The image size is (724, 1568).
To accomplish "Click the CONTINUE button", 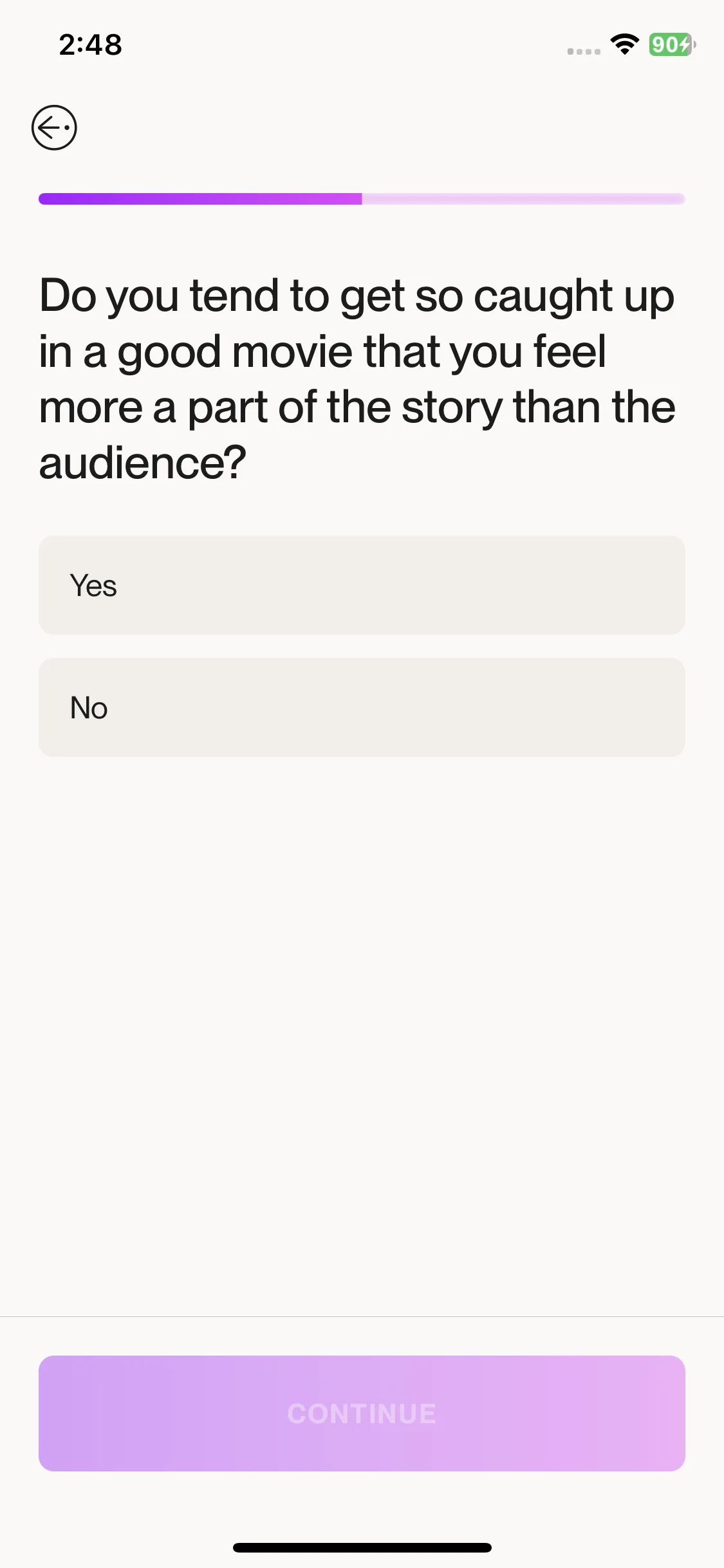I will (362, 1414).
